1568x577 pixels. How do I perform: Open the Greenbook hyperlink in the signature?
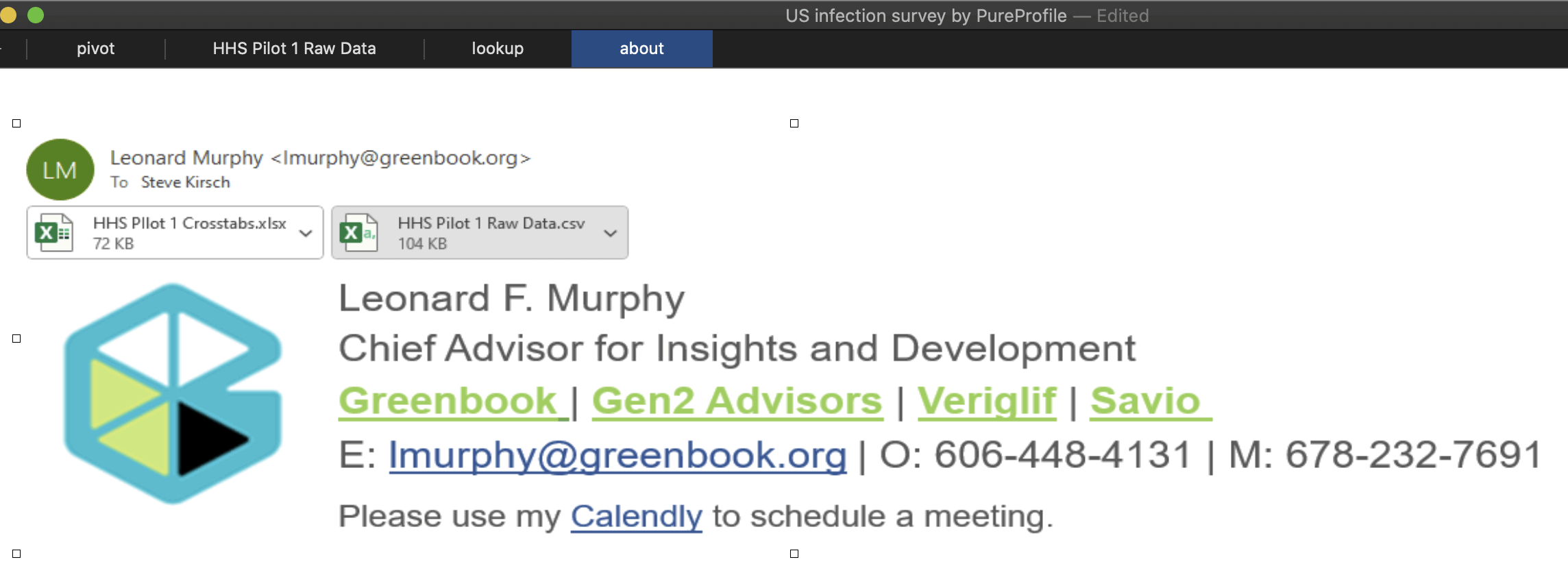point(448,401)
